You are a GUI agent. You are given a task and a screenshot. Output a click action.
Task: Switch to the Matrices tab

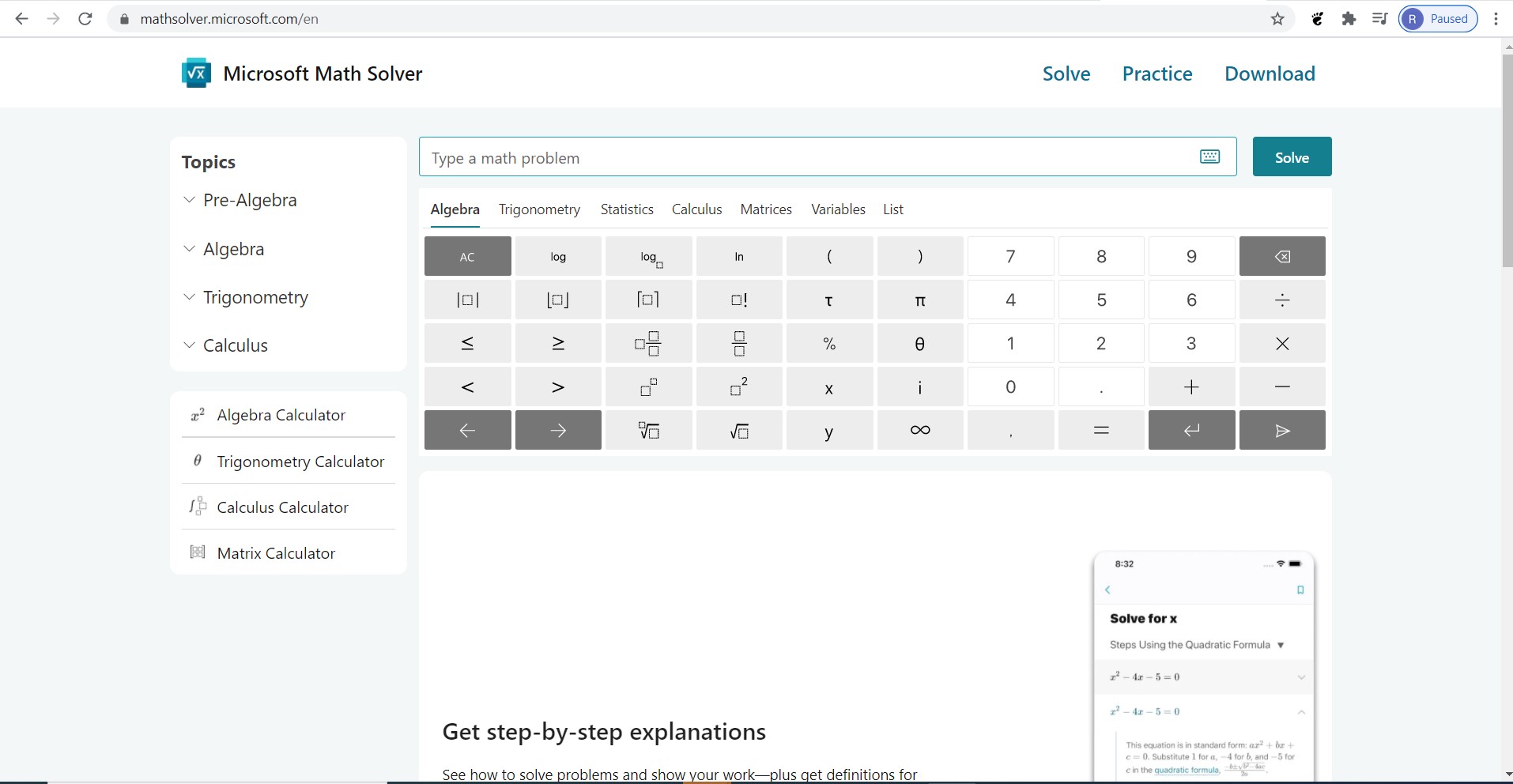coord(766,209)
